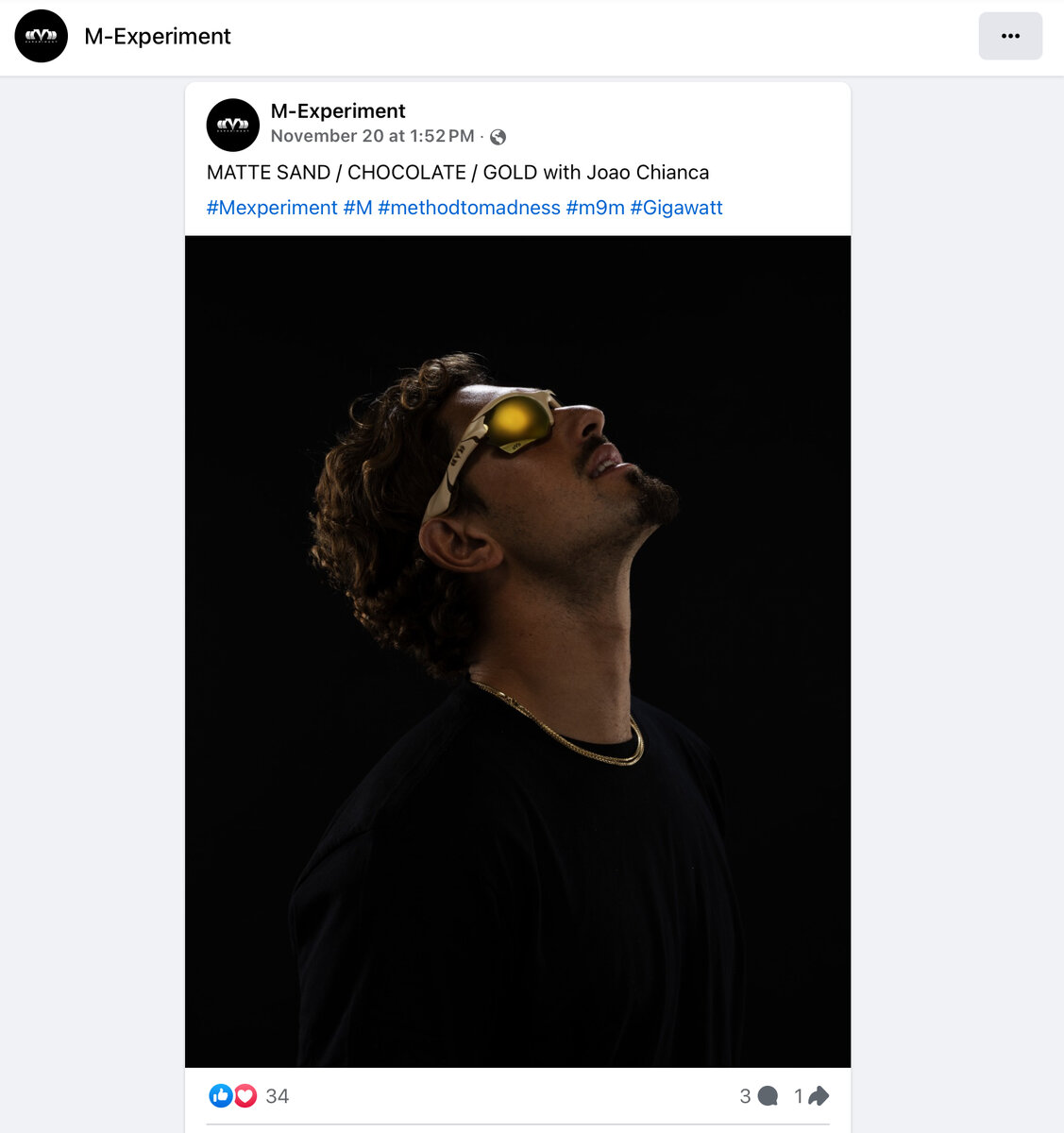Click the post author's profile picture
The image size is (1064, 1133).
tap(232, 125)
